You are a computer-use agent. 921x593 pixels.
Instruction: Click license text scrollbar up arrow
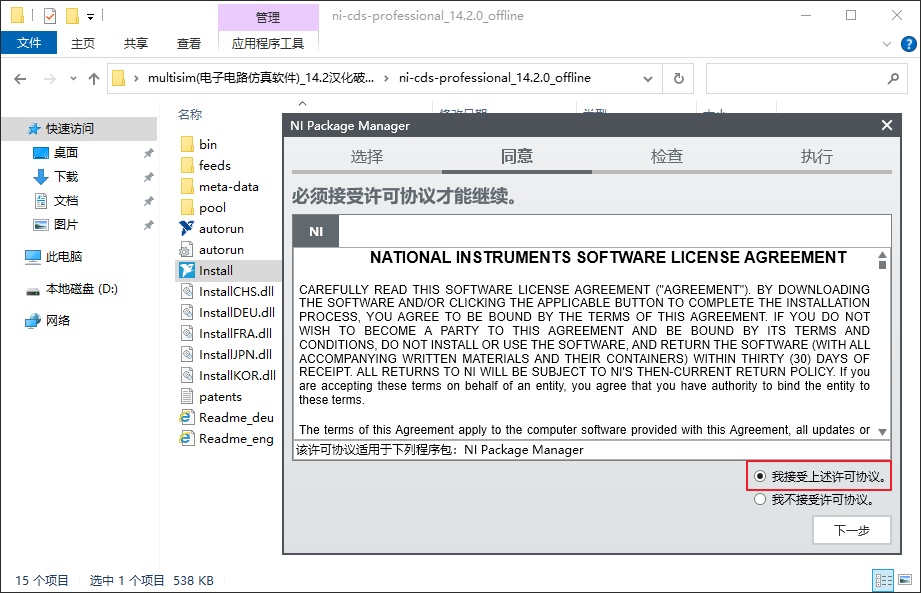(x=882, y=255)
